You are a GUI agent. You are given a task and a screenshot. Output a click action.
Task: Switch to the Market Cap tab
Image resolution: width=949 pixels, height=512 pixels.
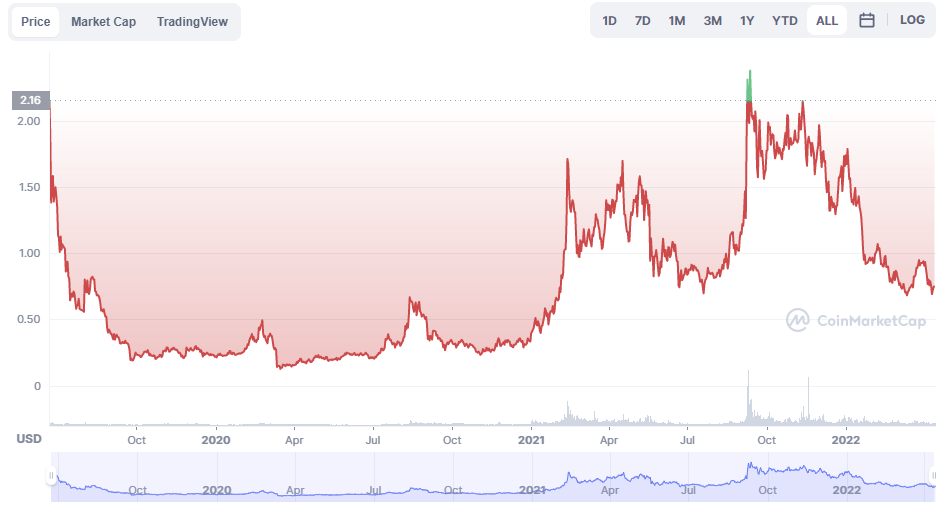[x=103, y=22]
